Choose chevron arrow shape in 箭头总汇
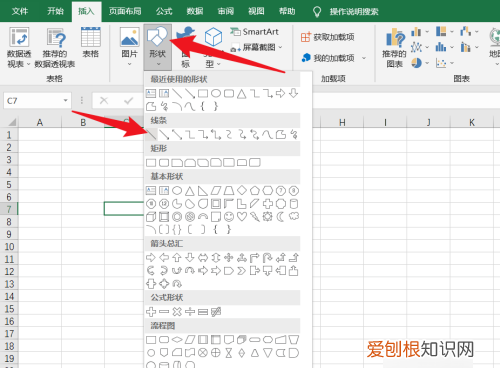Image resolution: width=500 pixels, height=368 pixels. [242, 270]
